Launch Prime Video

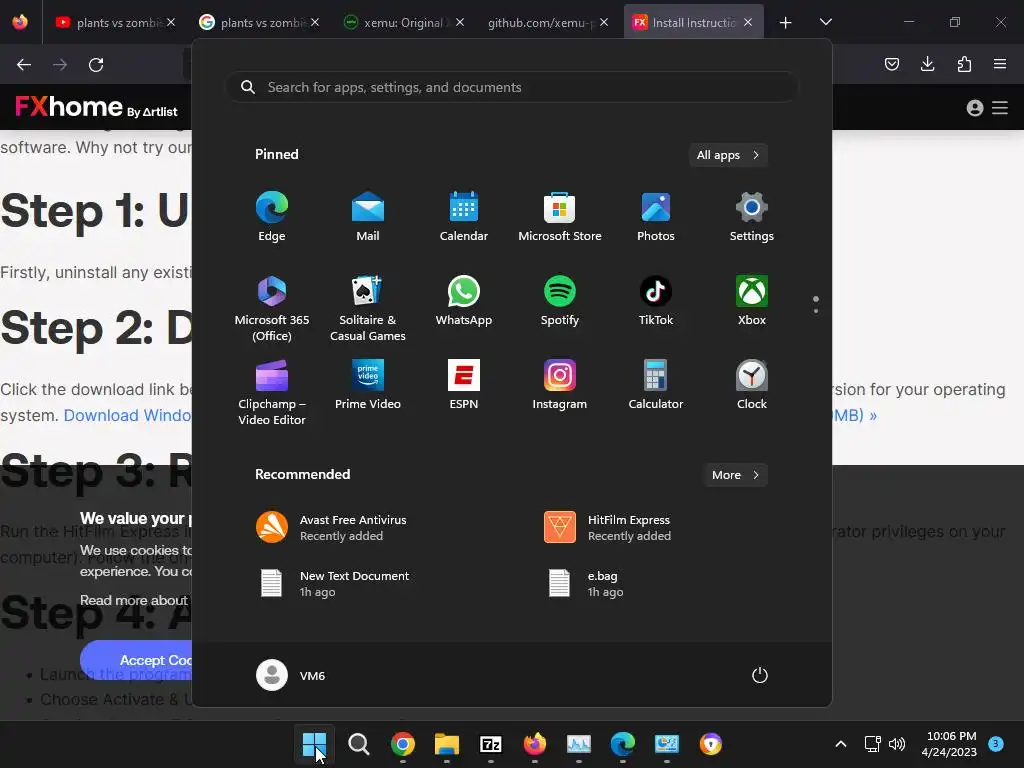coord(368,385)
